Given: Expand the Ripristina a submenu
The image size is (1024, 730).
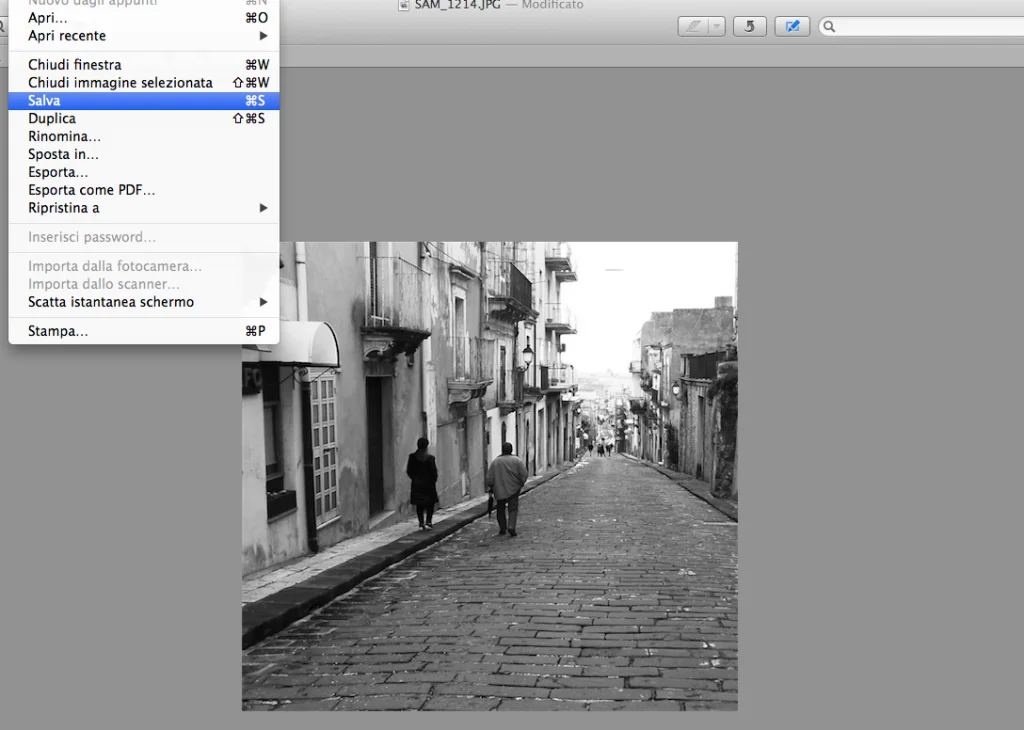Looking at the screenshot, I should point(64,209).
